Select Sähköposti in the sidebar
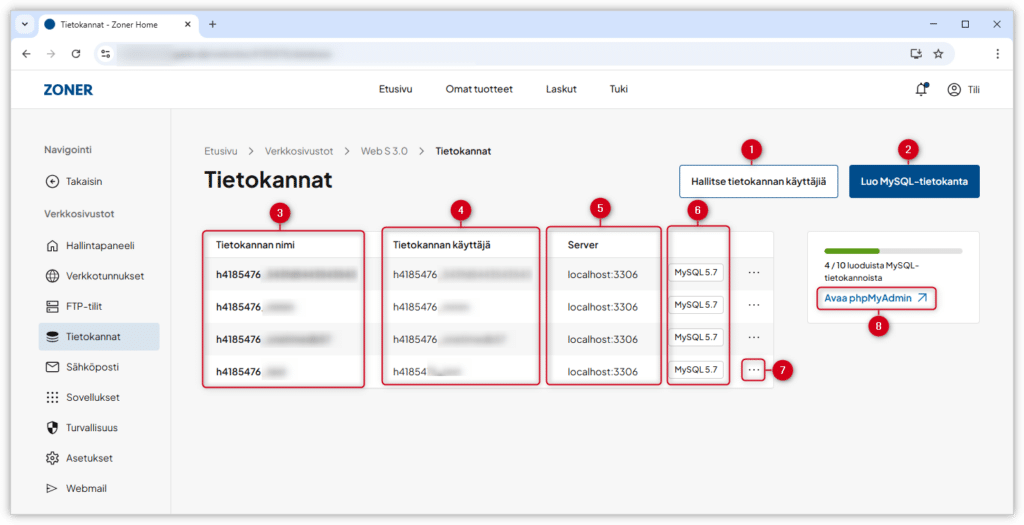1024x525 pixels. click(95, 367)
